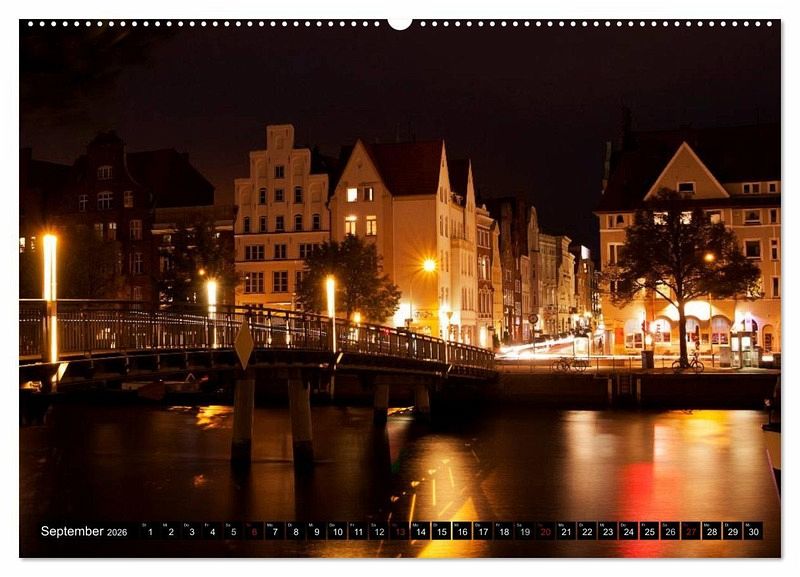800x577 pixels.
Task: Select day 1 in the calendar strip
Action: click(x=150, y=531)
